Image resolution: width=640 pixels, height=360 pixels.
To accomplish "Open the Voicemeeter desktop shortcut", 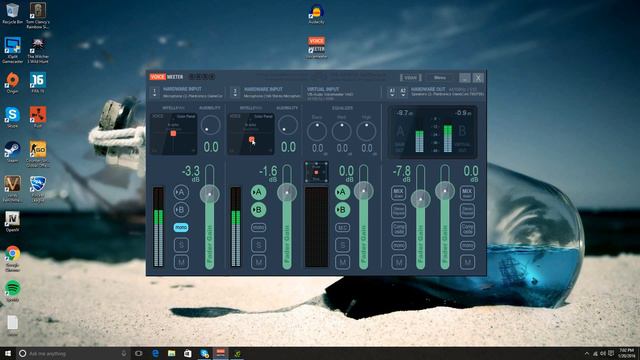I will [x=316, y=48].
